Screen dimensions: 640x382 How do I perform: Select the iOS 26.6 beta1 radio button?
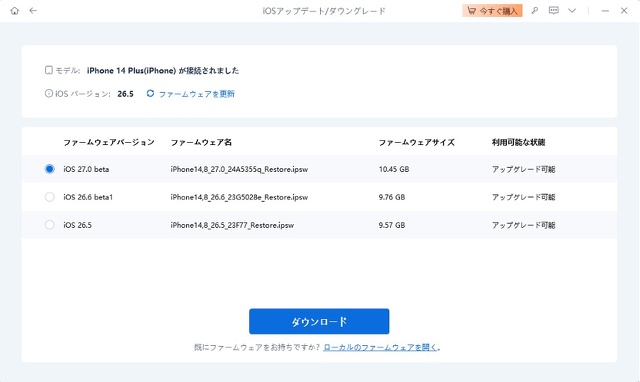[49, 197]
